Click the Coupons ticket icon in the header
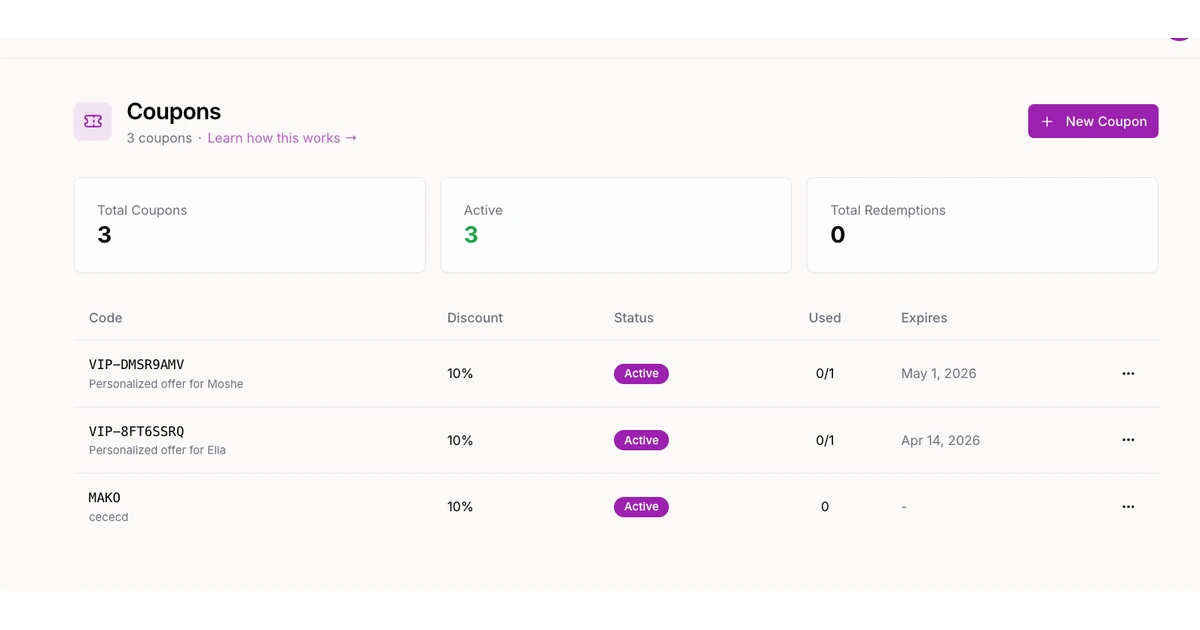 (93, 121)
